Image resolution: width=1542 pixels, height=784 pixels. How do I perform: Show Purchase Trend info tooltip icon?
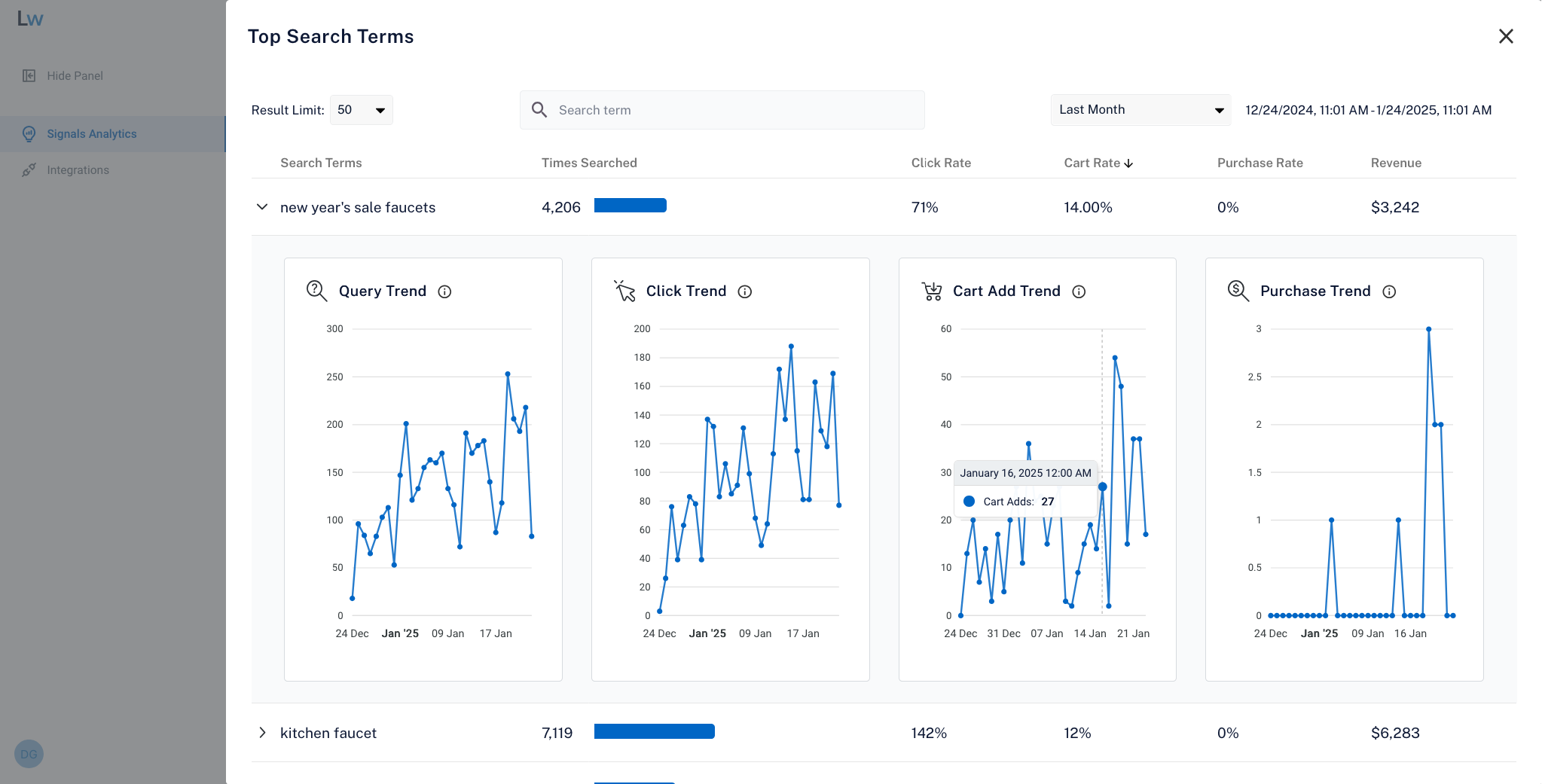coord(1389,291)
